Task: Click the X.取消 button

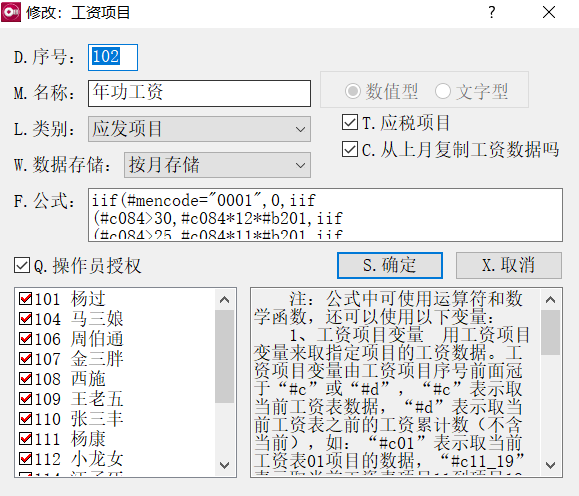Action: [509, 266]
